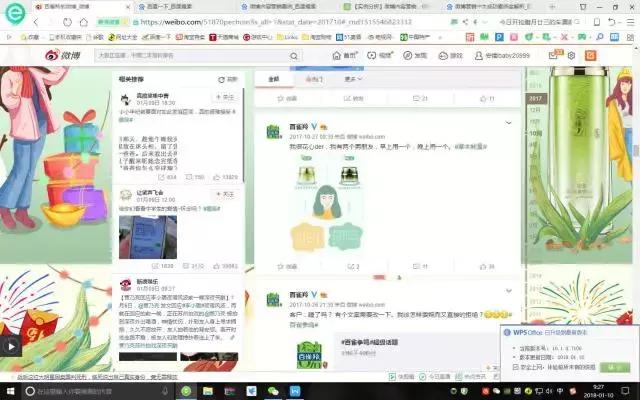Image resolution: width=640 pixels, height=400 pixels.
Task: Toggle the checkbox in the WPS Office popup
Action: coord(516,367)
